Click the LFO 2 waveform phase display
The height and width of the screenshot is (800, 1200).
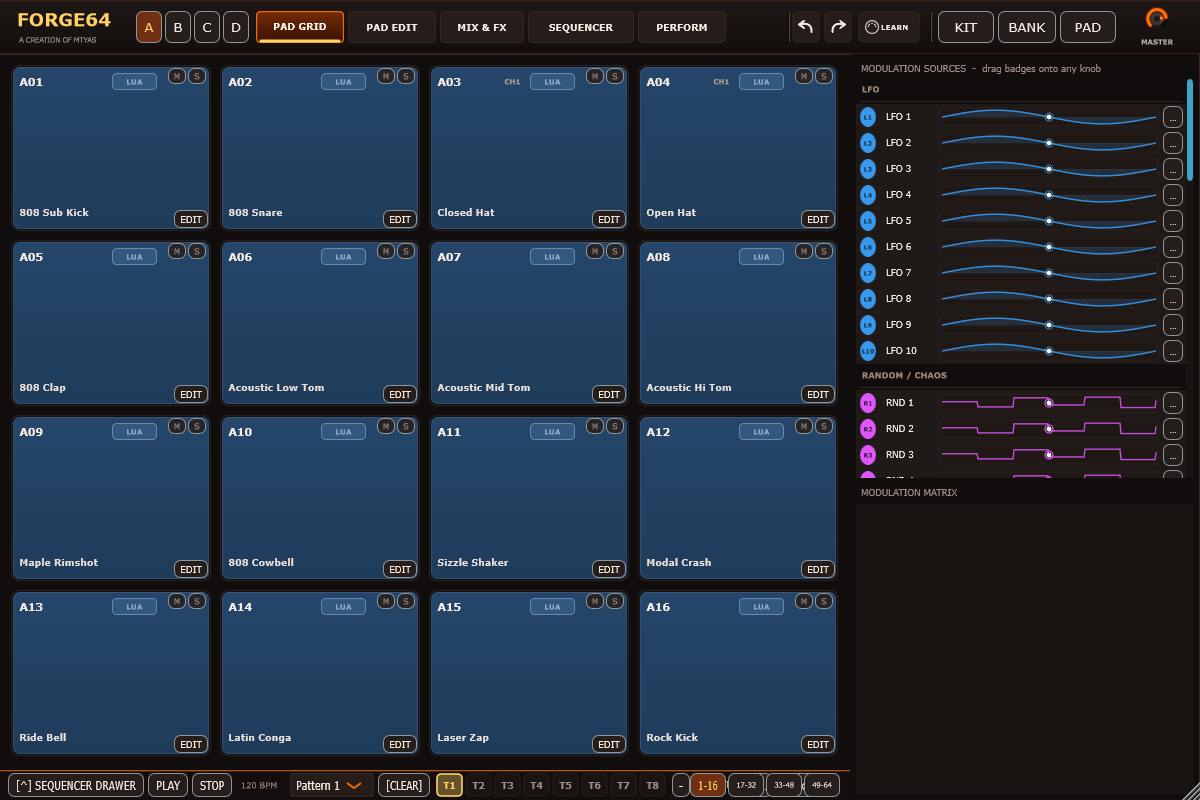point(1049,143)
